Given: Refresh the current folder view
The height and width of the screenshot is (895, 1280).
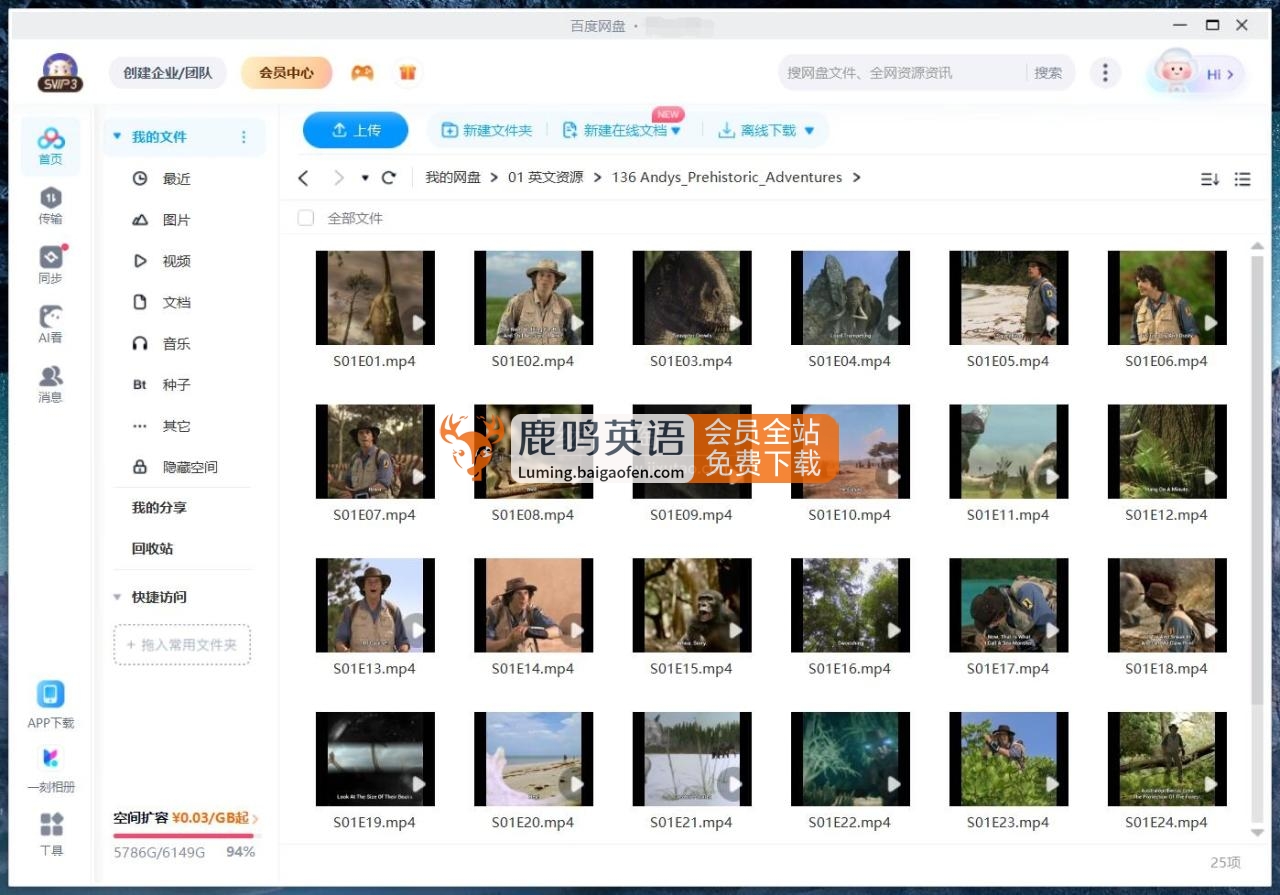Looking at the screenshot, I should tap(388, 177).
